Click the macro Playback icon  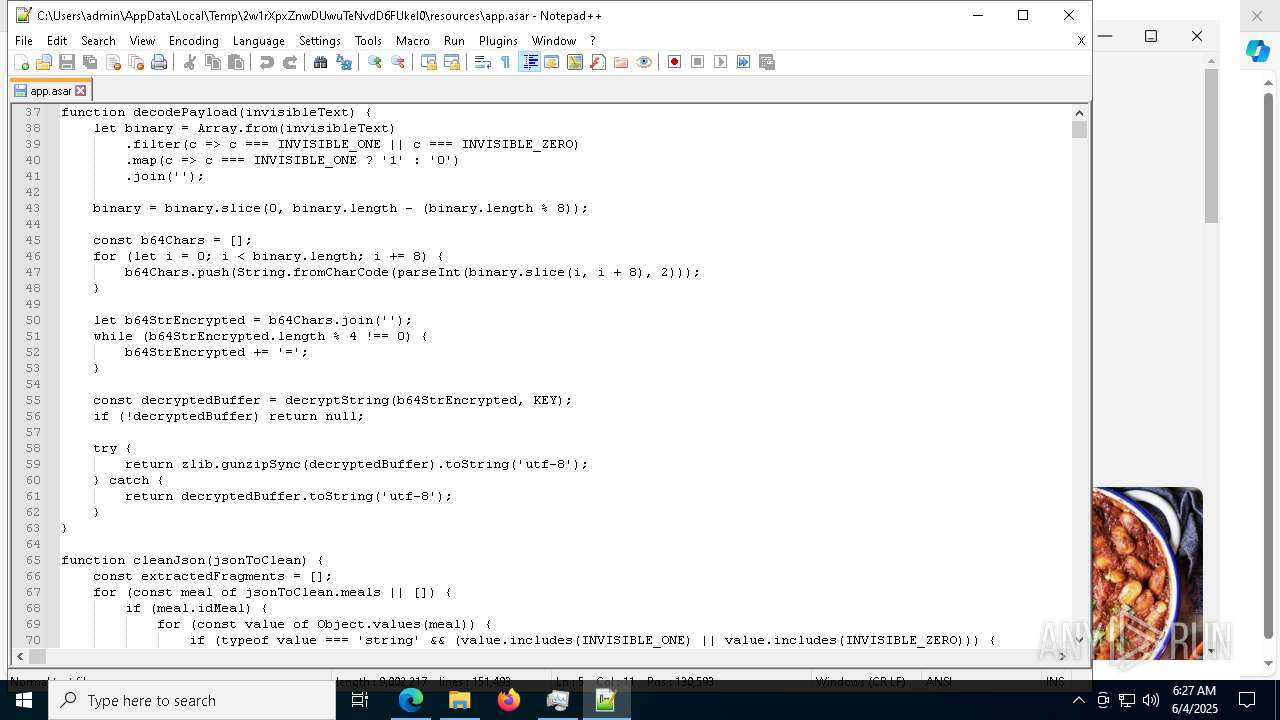coord(721,62)
